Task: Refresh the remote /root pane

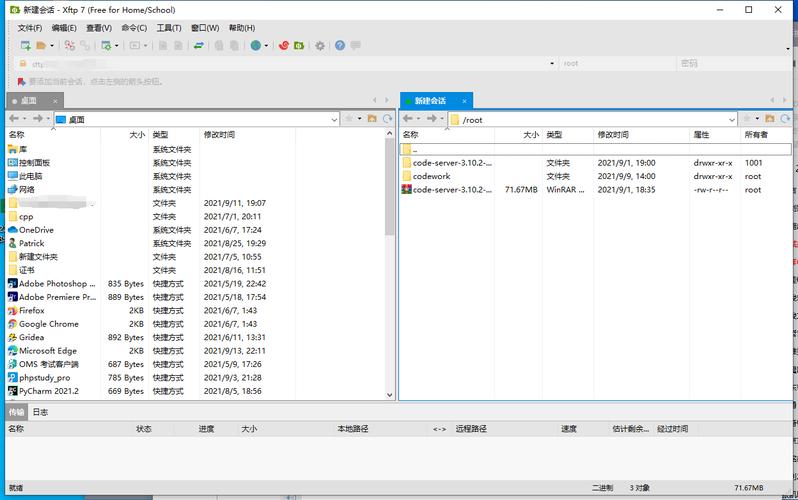Action: [x=785, y=119]
